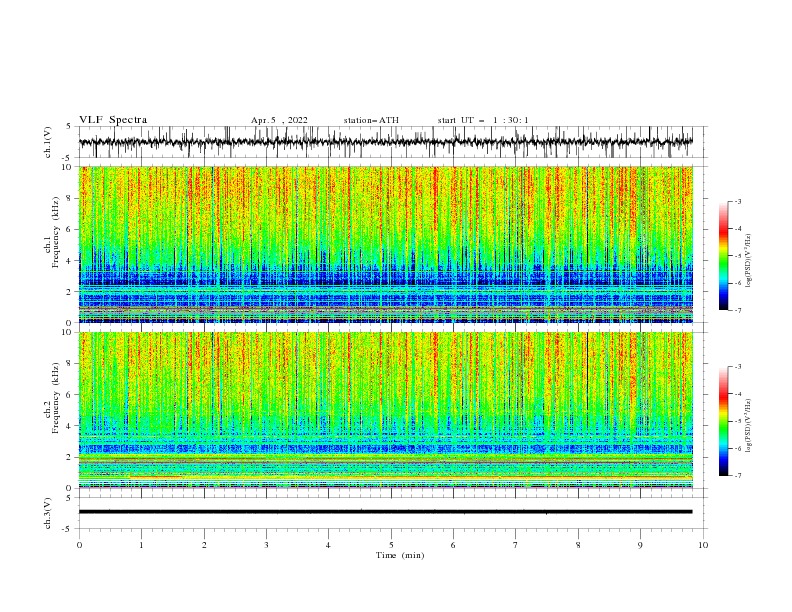Click the "8" kHz tick of ch.1 frequency axis
Image resolution: width=792 pixels, height=612 pixels.
pyautogui.click(x=70, y=198)
